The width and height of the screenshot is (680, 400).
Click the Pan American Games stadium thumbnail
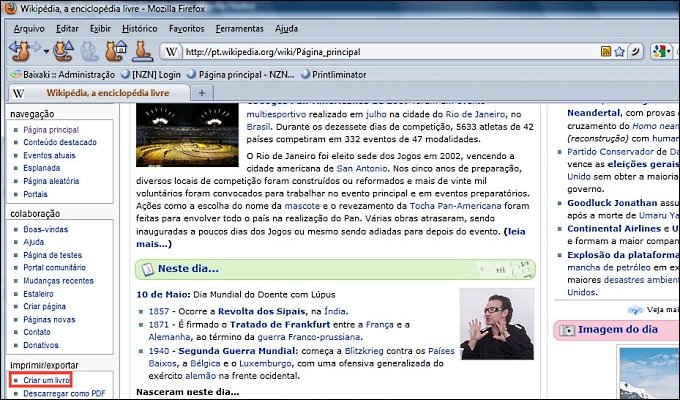pyautogui.click(x=187, y=135)
